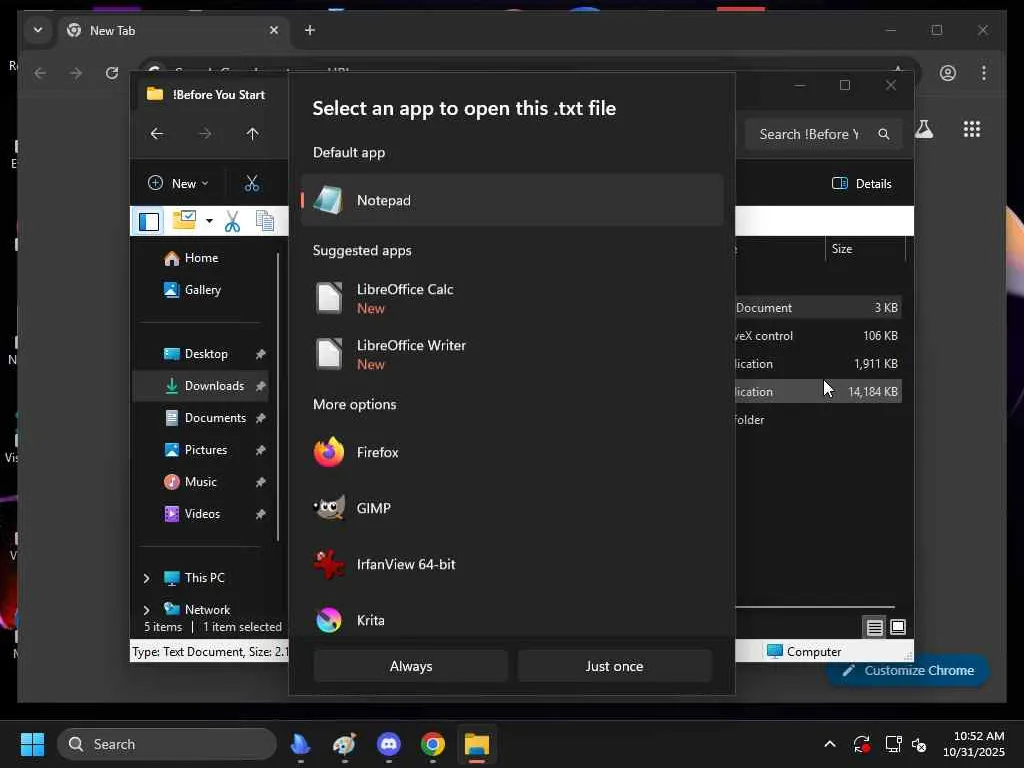Open the clock showing 10:52 AM
The width and height of the screenshot is (1024, 768).
(x=974, y=744)
